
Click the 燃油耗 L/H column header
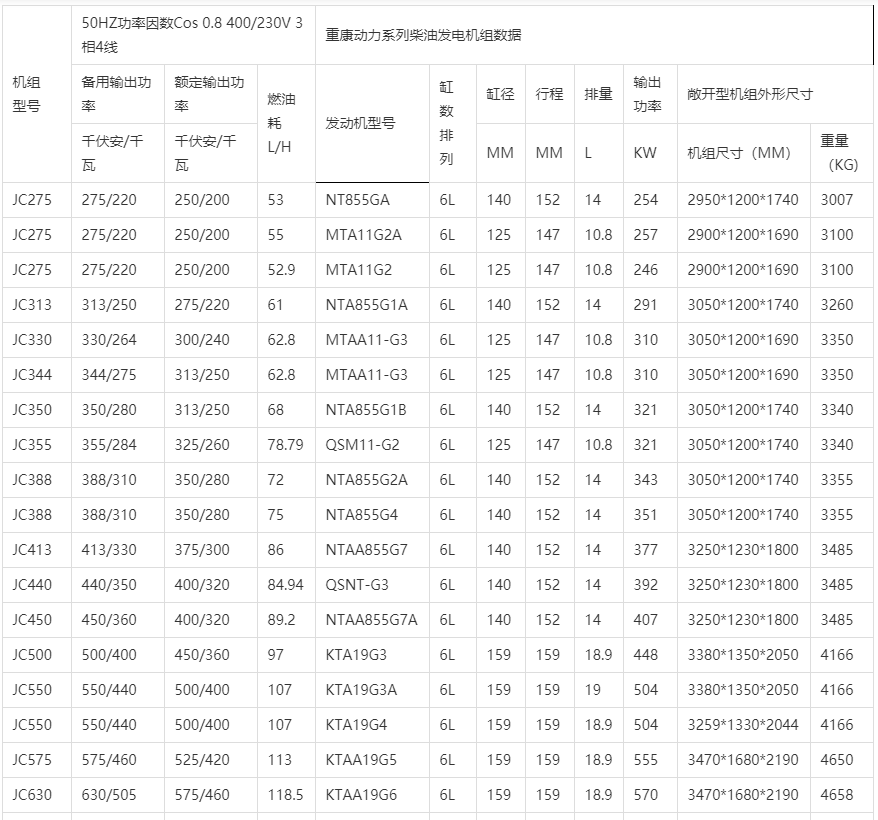click(x=282, y=122)
